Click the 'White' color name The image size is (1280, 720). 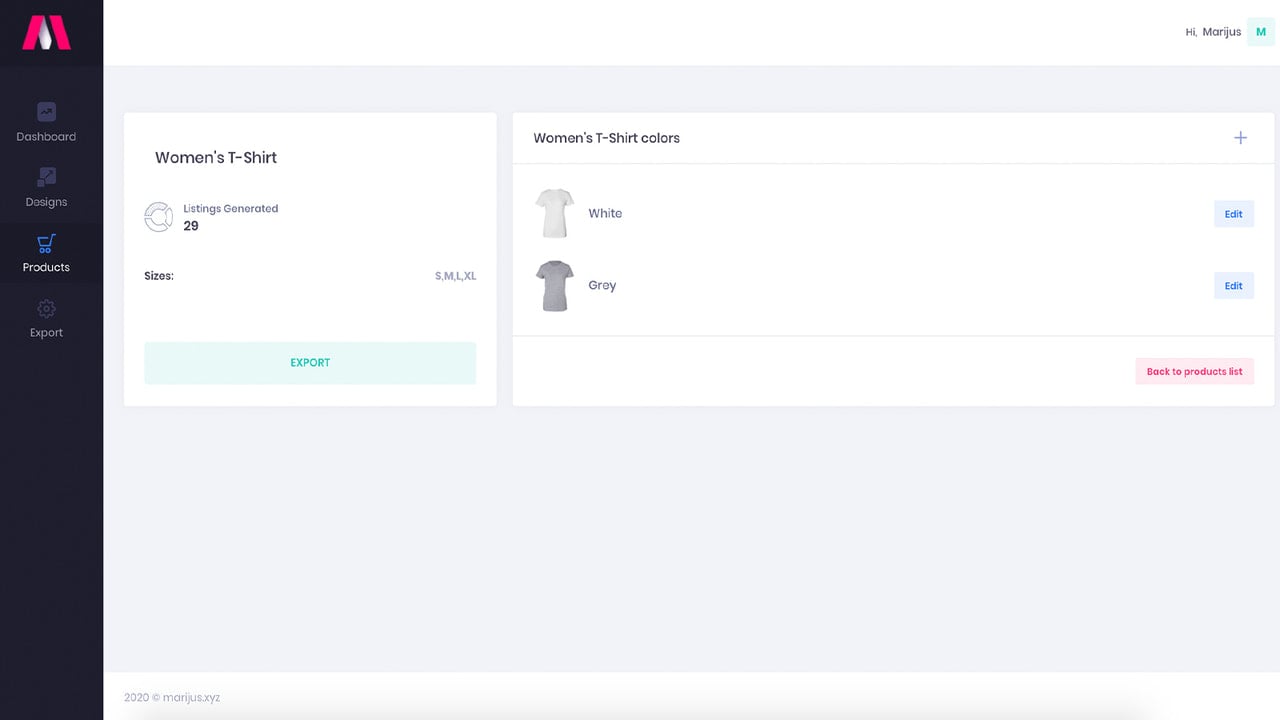click(605, 213)
